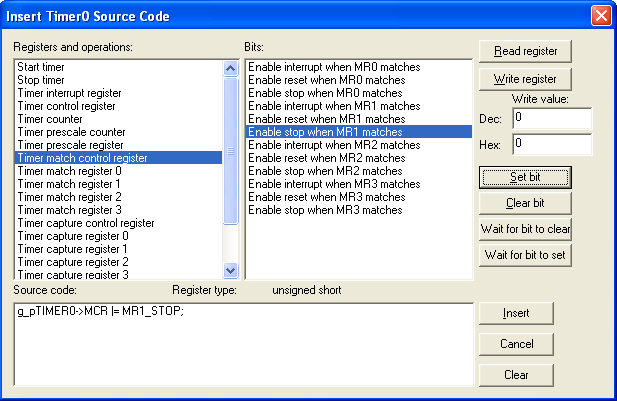The image size is (617, 401).
Task: Select Timer match register 3
Action: tap(118, 210)
